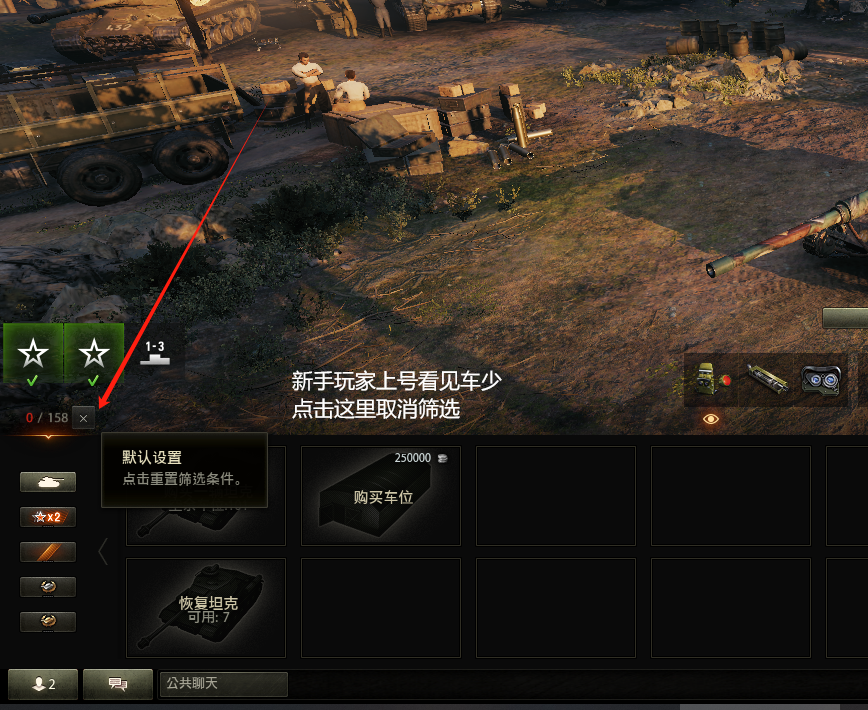Image resolution: width=868 pixels, height=710 pixels.
Task: Toggle the tank type filter button
Action: [x=48, y=482]
